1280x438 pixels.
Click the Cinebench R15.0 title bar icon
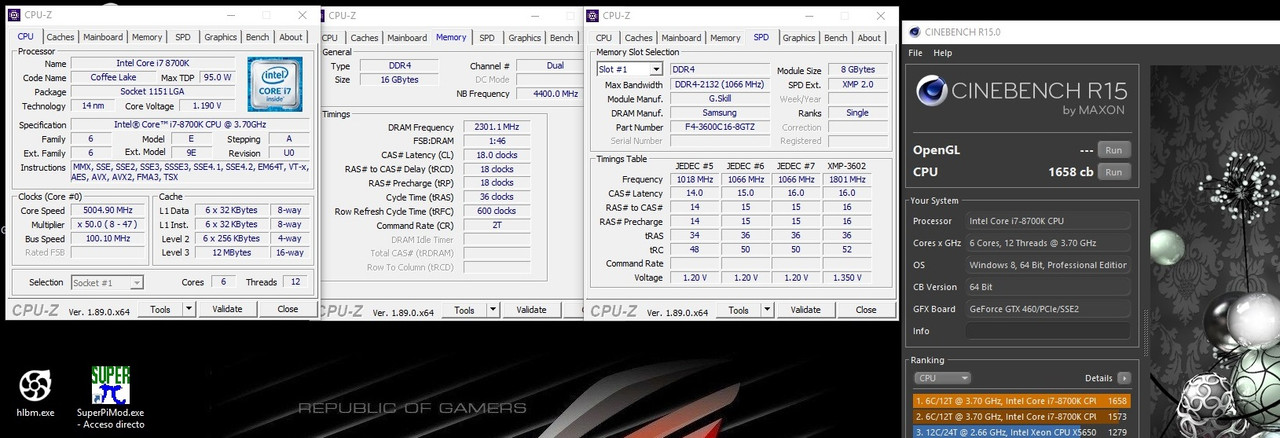tap(914, 32)
